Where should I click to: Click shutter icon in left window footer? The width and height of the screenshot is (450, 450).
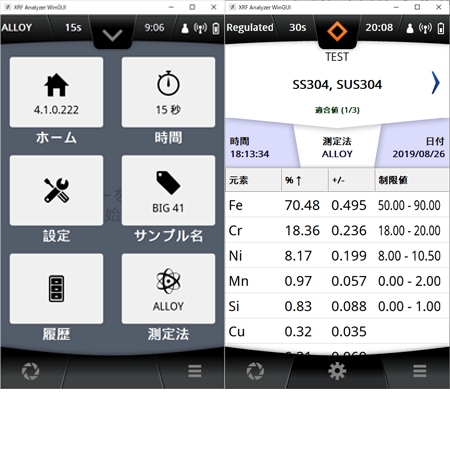pyautogui.click(x=30, y=371)
